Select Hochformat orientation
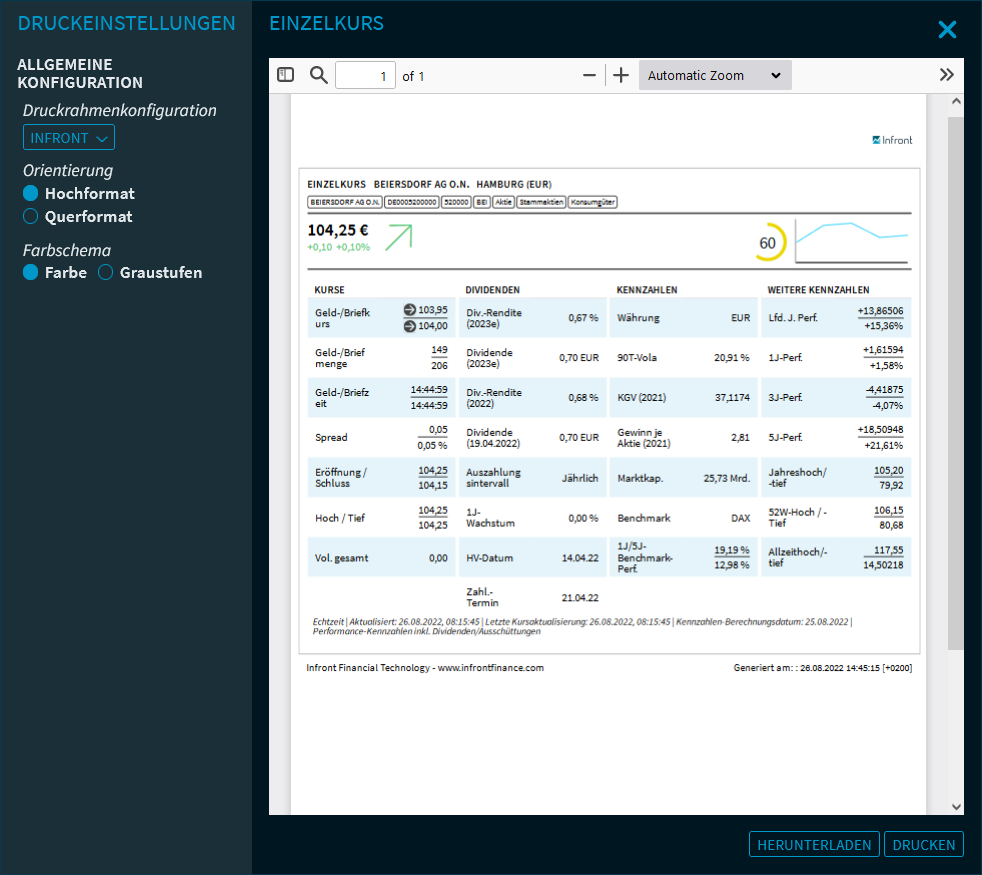The height and width of the screenshot is (875, 982). [31, 194]
